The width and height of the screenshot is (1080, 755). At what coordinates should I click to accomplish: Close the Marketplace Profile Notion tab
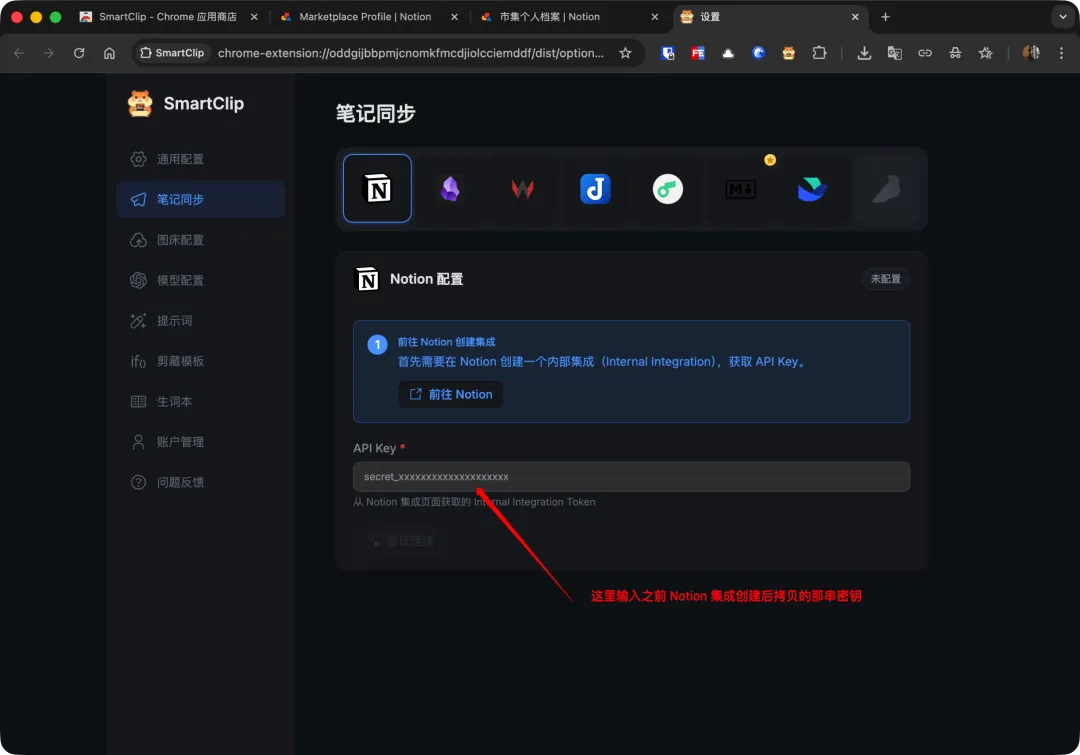point(454,17)
